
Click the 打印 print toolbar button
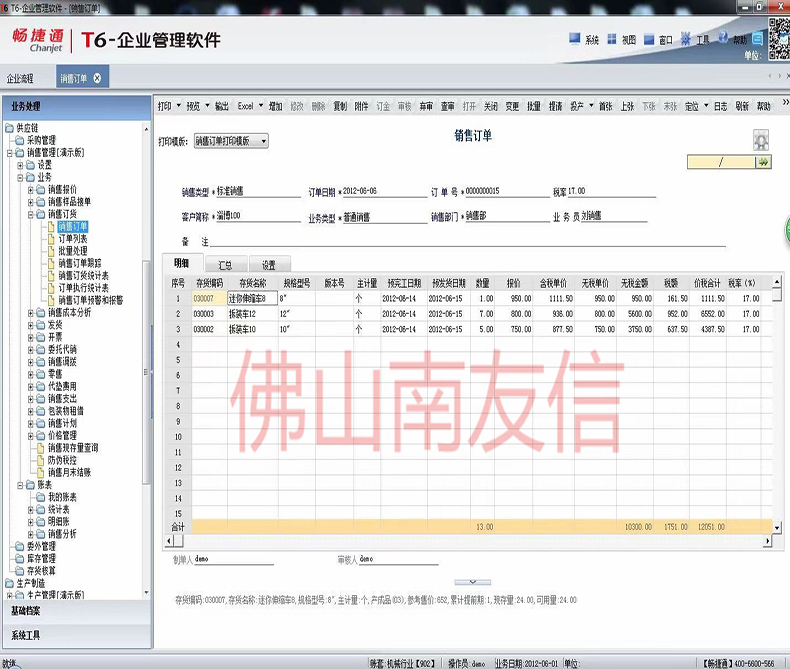pyautogui.click(x=164, y=106)
